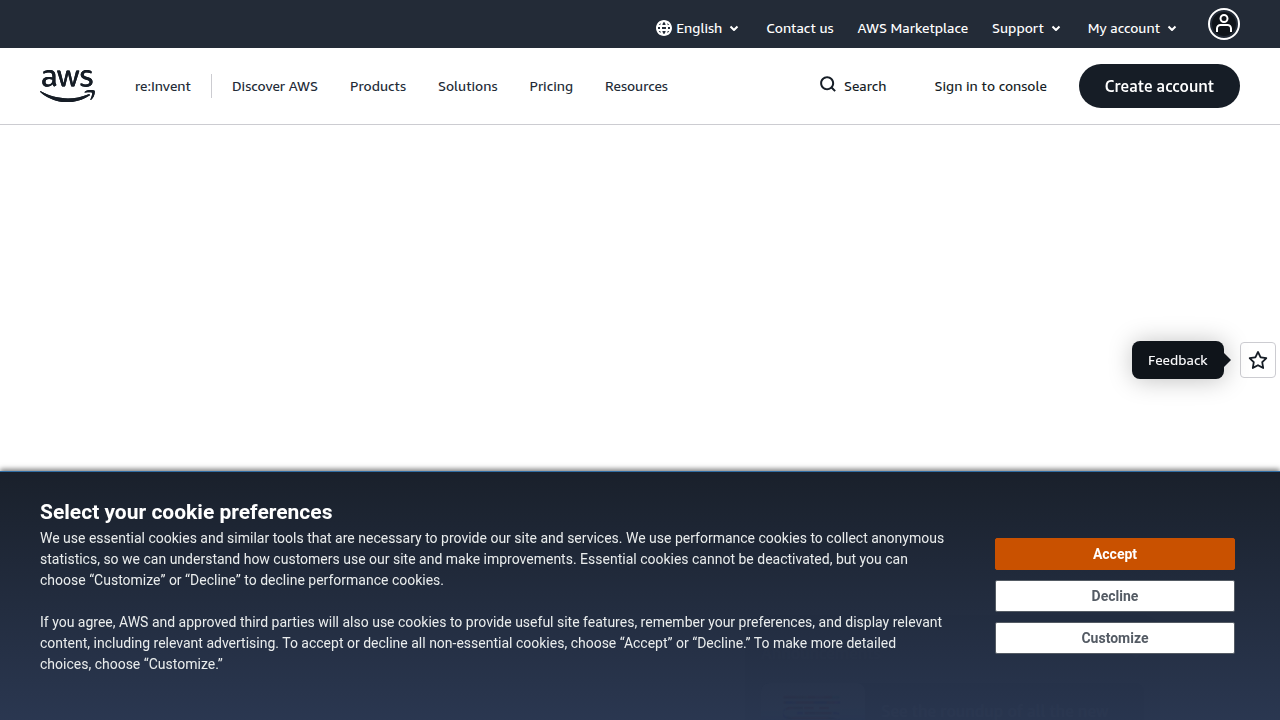Viewport: 1280px width, 720px height.
Task: Open the Pricing menu
Action: click(551, 86)
